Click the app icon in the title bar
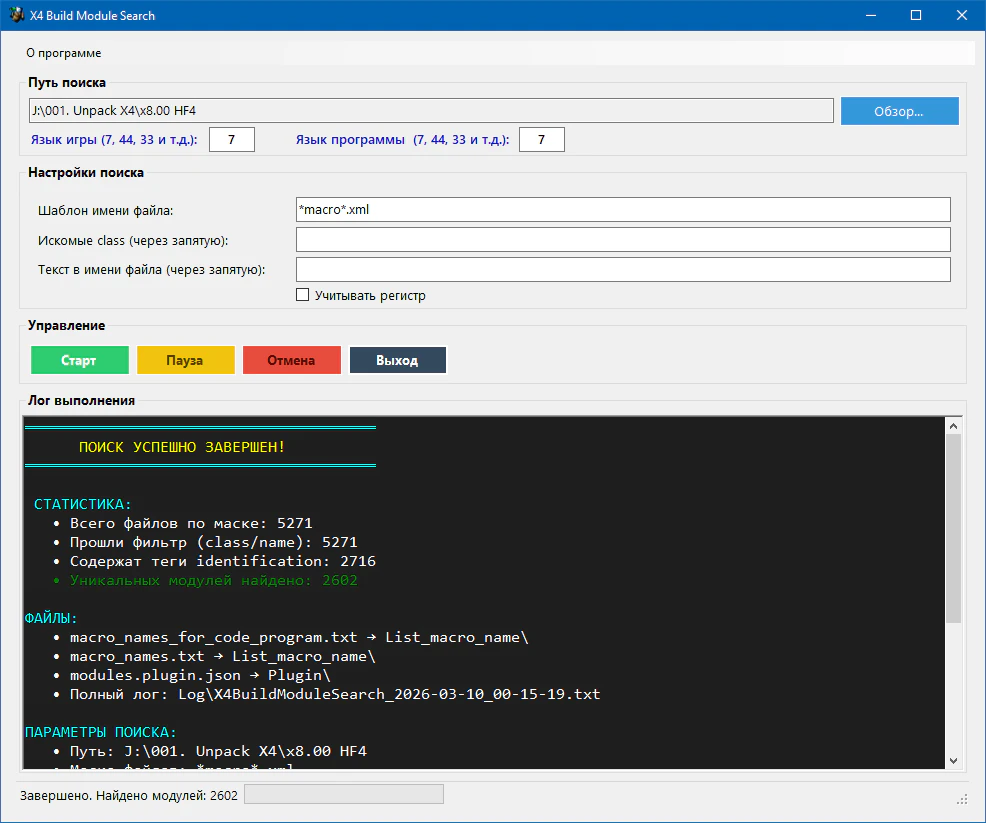986x823 pixels. [x=17, y=16]
